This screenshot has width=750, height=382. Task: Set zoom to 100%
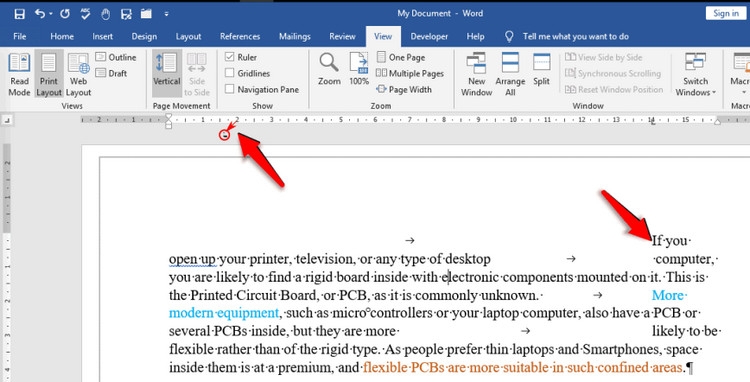point(359,69)
